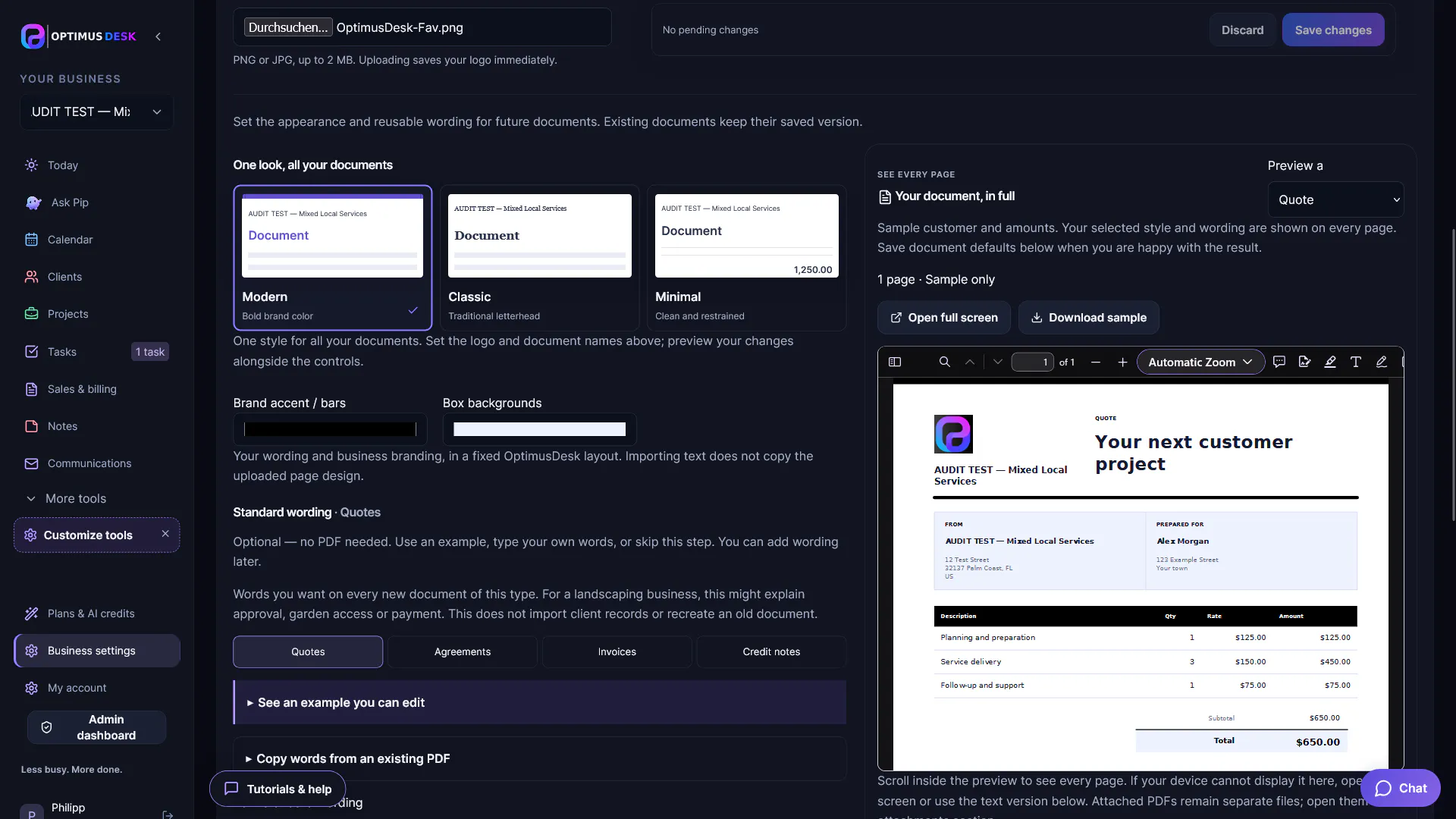Select the highlight annotation tool
Image resolution: width=1456 pixels, height=819 pixels.
click(1330, 362)
